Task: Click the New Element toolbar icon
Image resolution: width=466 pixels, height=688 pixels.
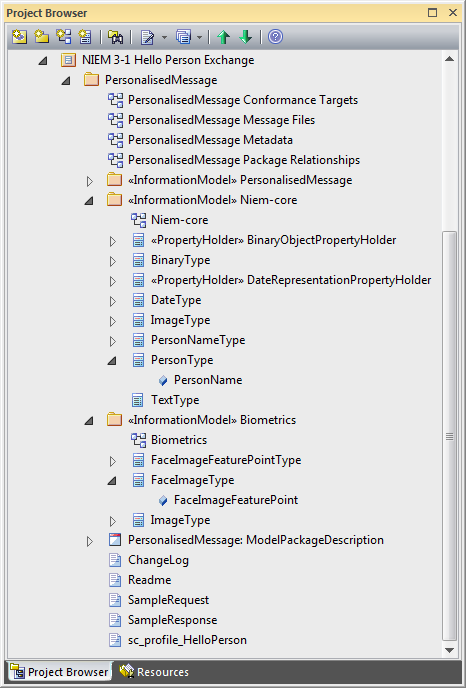Action: pyautogui.click(x=85, y=37)
